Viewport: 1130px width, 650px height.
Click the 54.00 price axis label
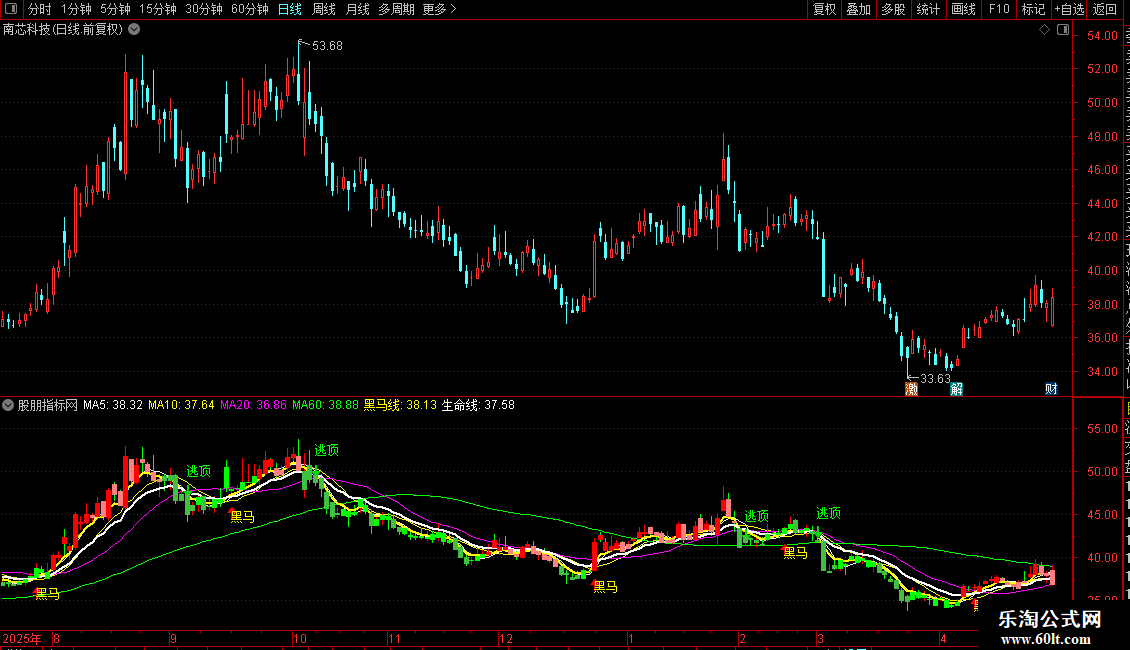(x=1103, y=36)
